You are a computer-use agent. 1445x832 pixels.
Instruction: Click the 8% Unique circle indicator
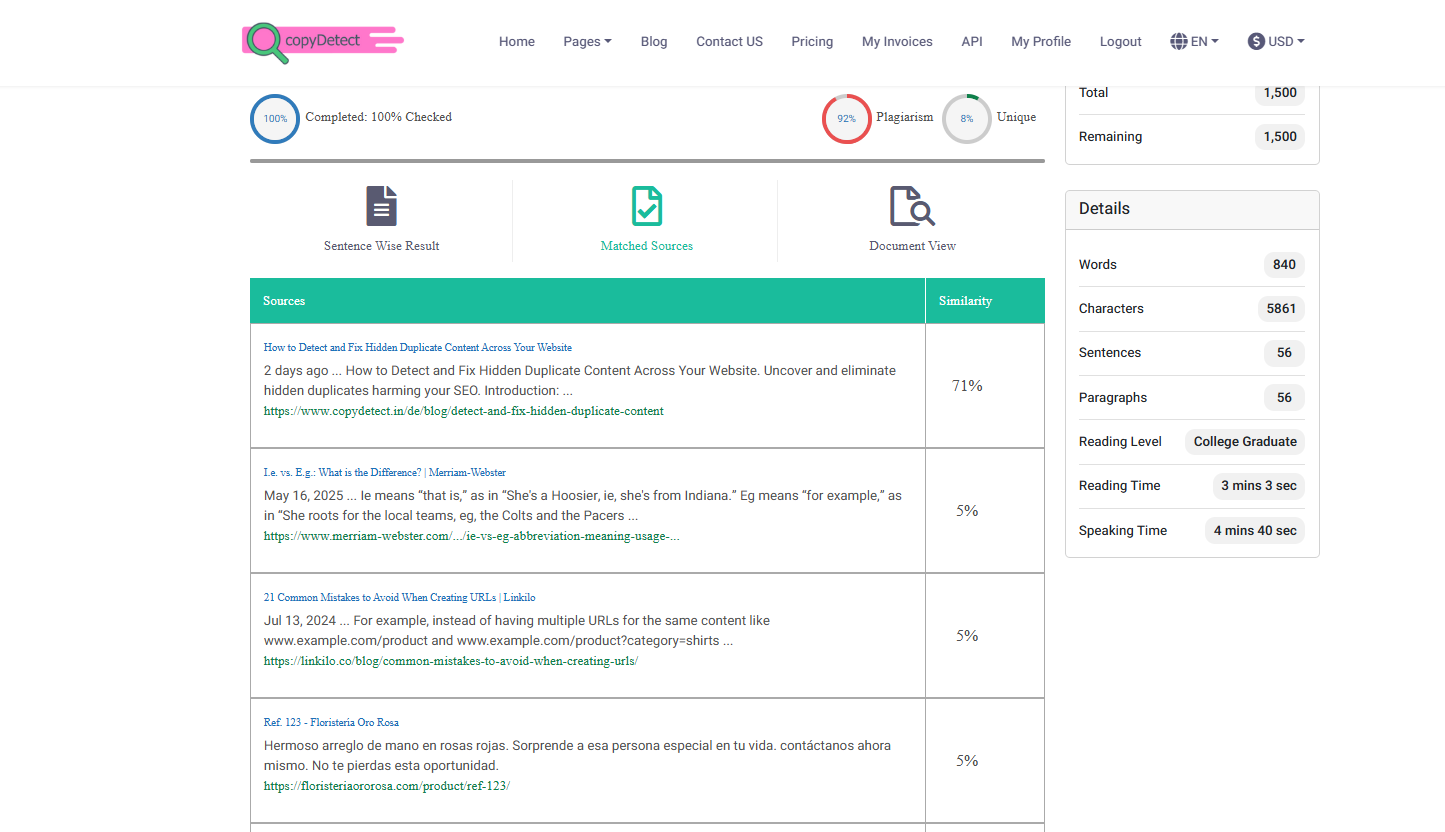(966, 118)
